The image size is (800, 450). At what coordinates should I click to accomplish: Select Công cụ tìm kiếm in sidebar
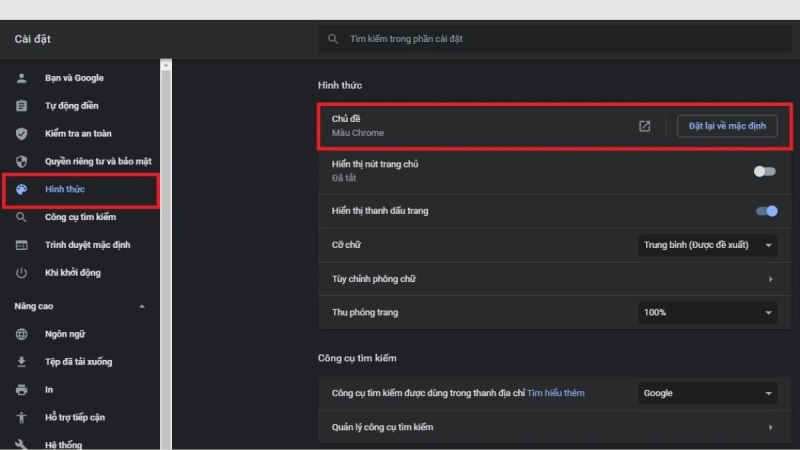coord(80,217)
